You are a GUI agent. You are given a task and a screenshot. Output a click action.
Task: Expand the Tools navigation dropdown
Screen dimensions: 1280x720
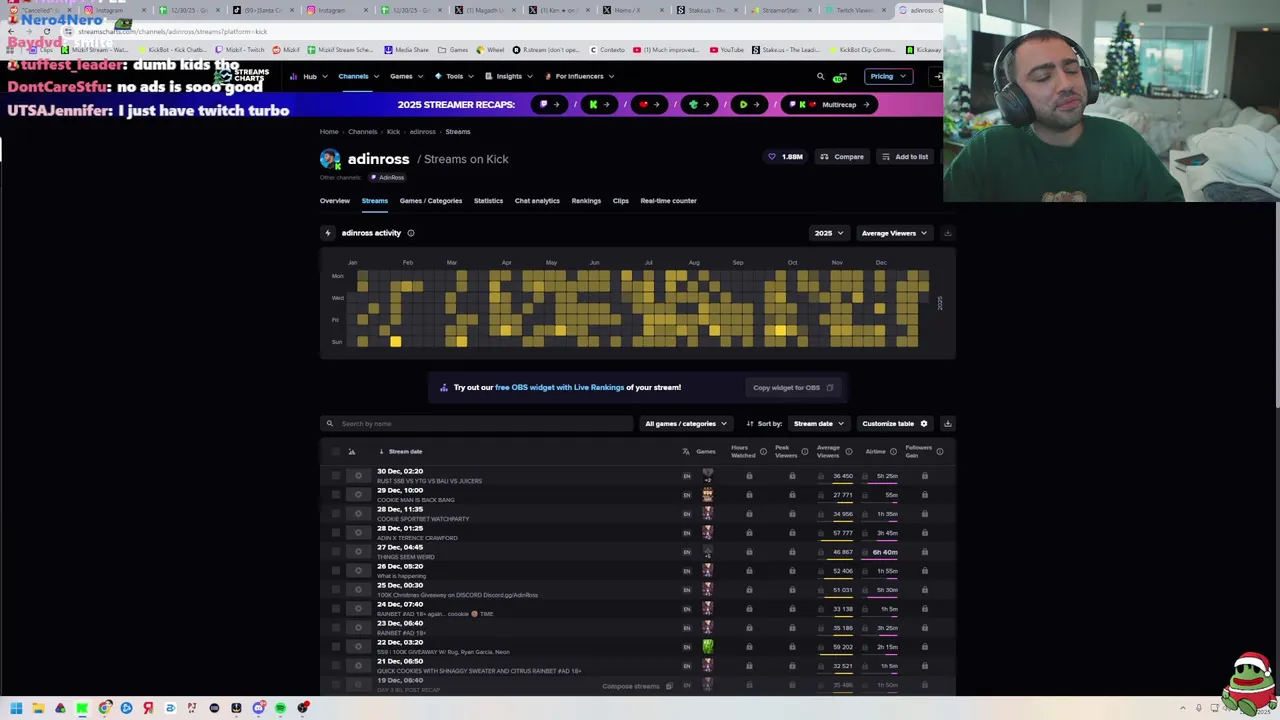(x=456, y=76)
